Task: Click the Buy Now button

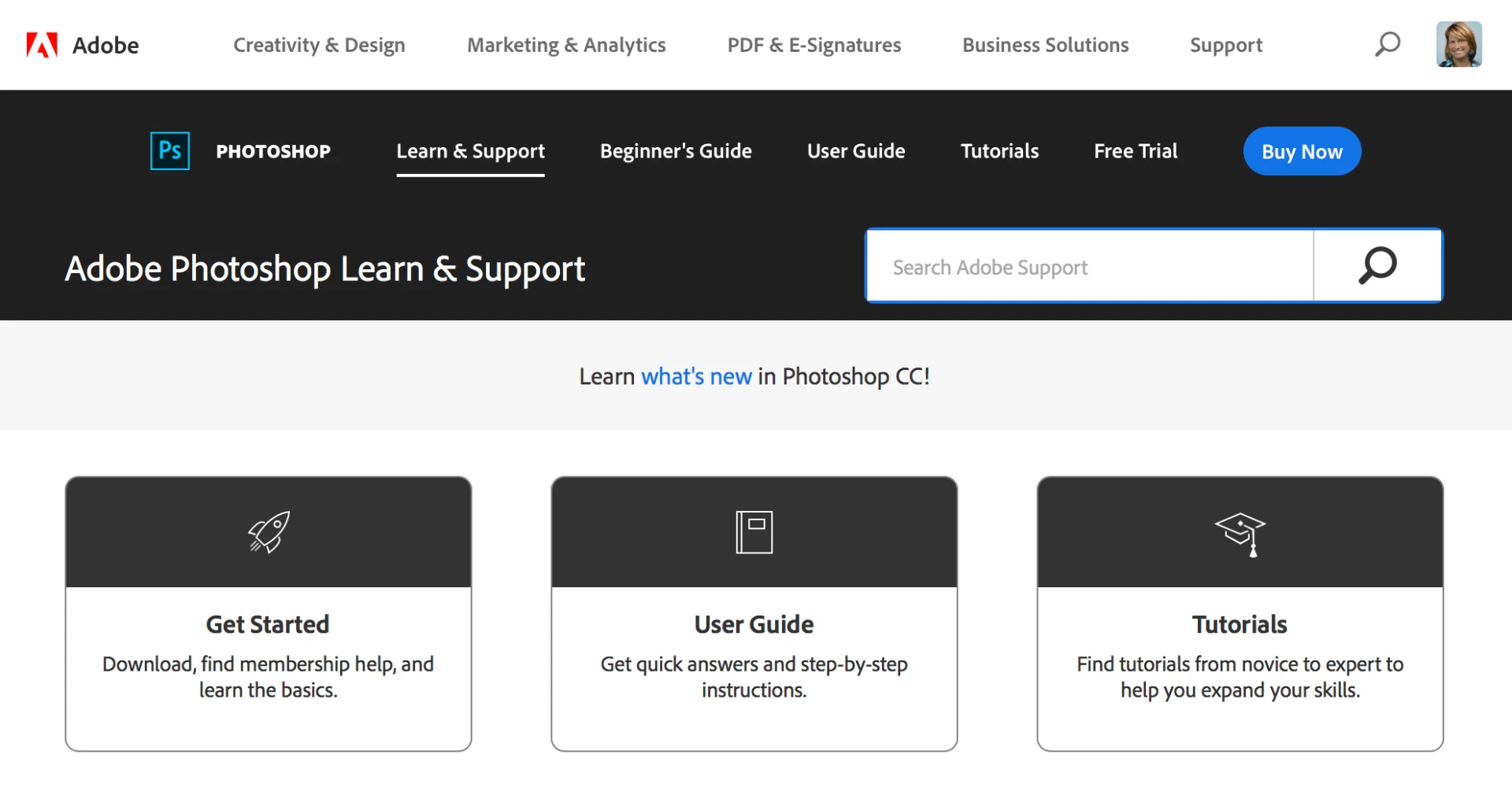Action: pos(1302,151)
